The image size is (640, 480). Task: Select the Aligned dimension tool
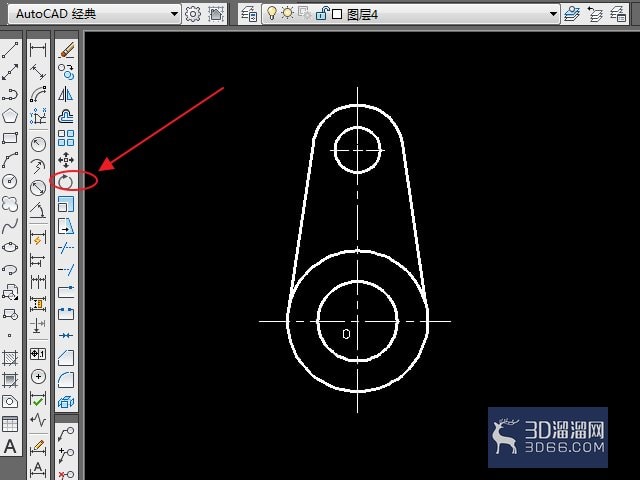pos(38,72)
